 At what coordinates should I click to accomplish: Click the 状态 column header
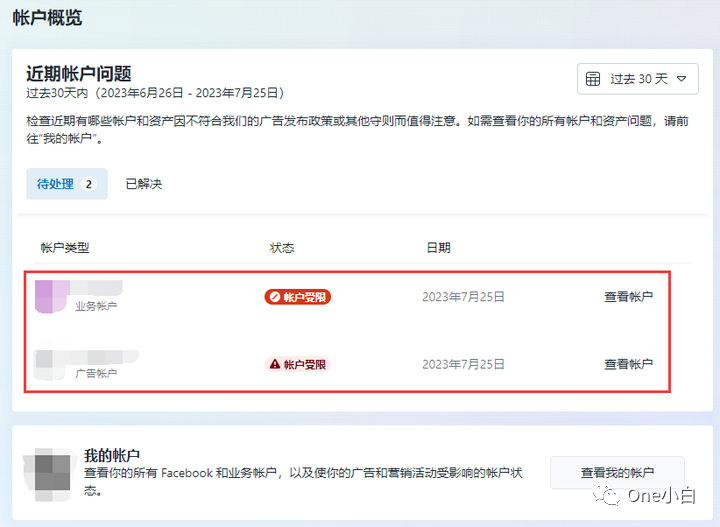(281, 248)
